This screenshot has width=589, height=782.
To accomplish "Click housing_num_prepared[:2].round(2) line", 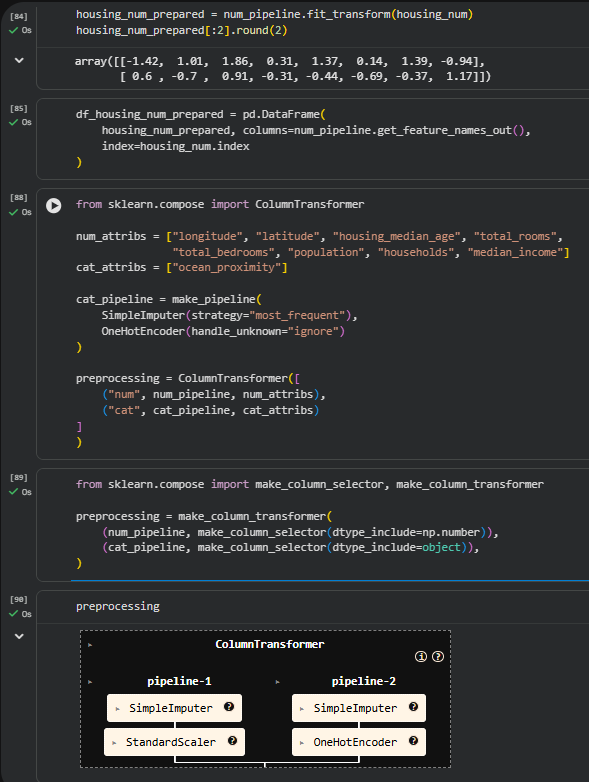I will [182, 30].
